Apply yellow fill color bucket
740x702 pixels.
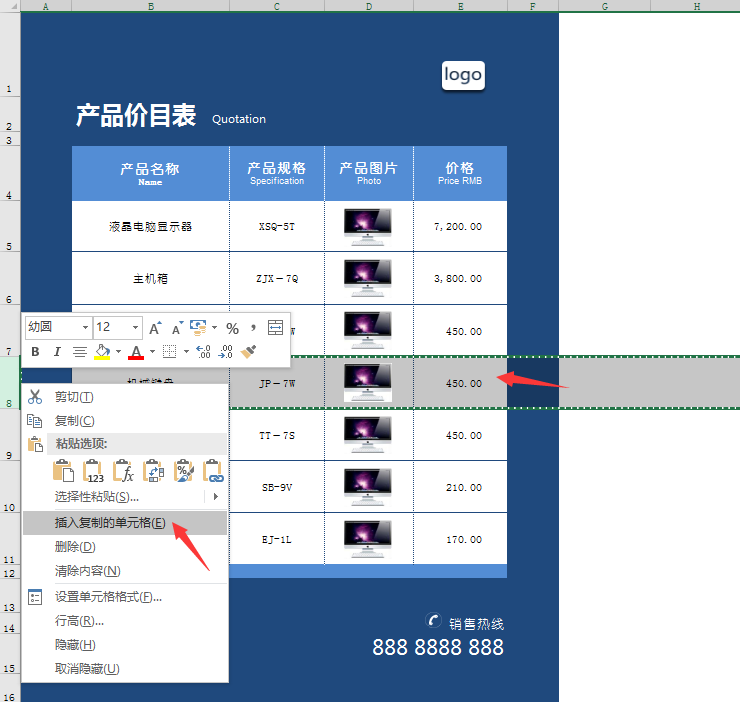102,352
